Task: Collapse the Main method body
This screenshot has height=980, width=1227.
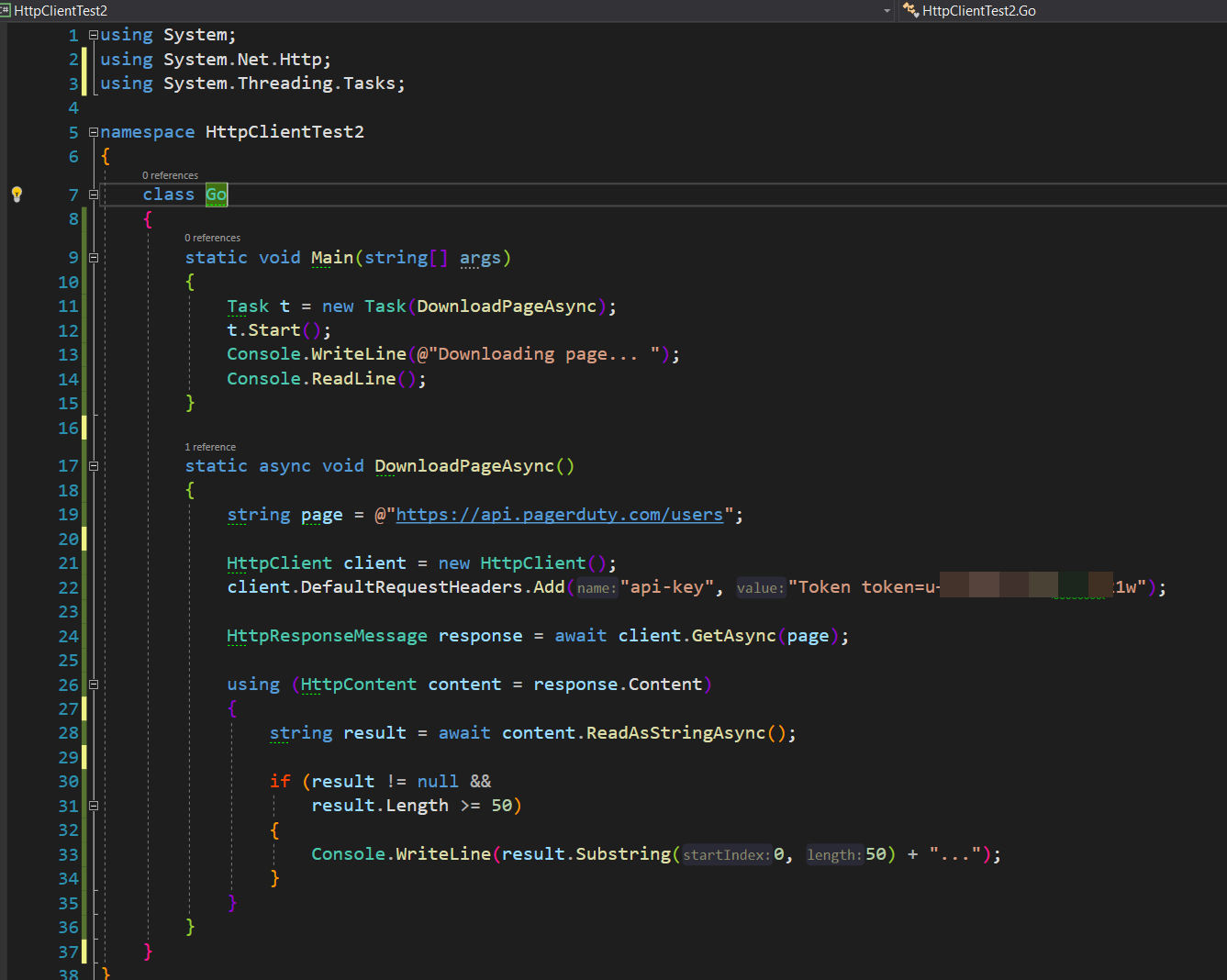Action: [x=93, y=258]
